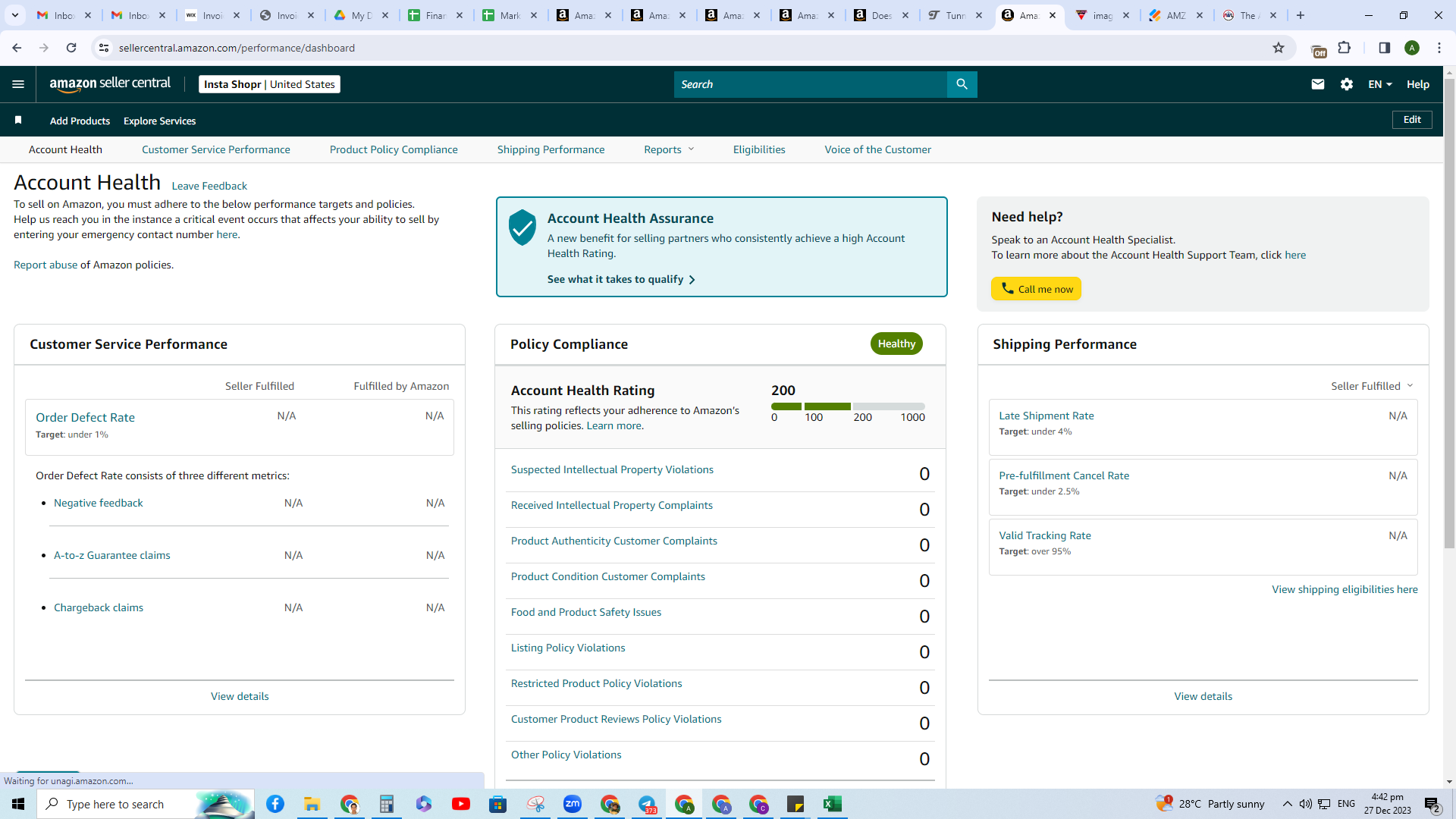Open the Chrome extensions puzzle icon

(x=1345, y=48)
